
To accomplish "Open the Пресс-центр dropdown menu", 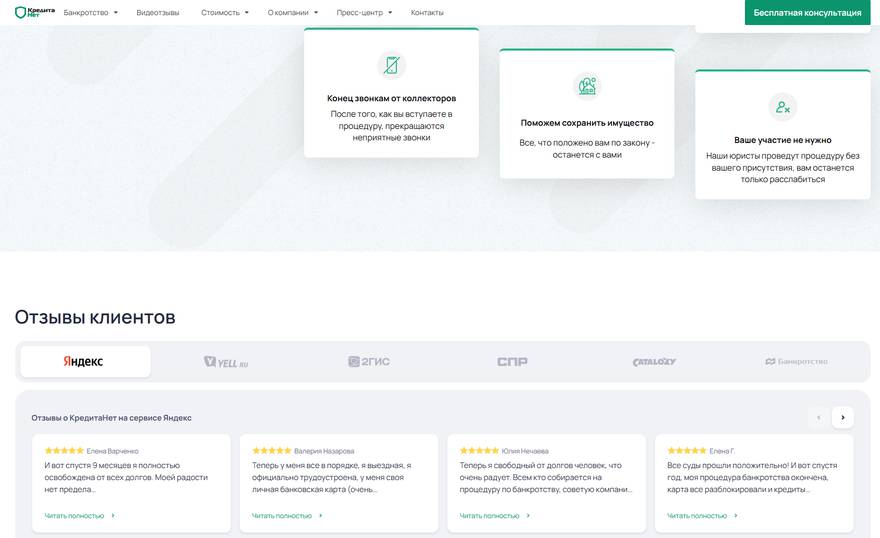I will (364, 13).
